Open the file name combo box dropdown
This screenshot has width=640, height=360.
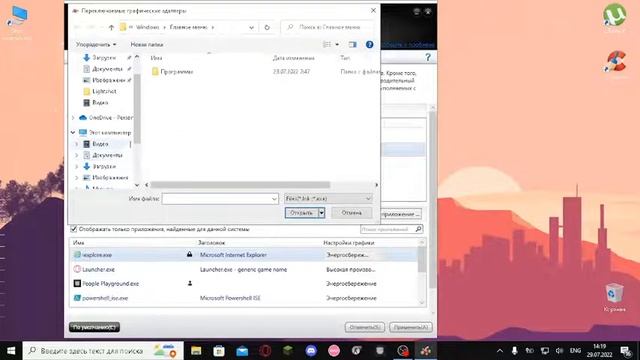tap(274, 199)
